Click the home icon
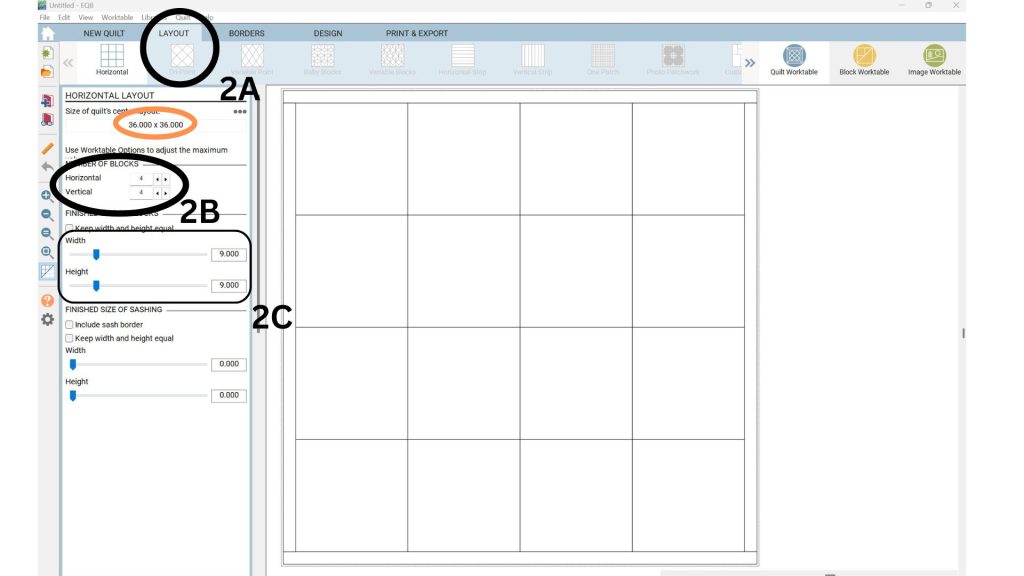The width and height of the screenshot is (1024, 576). click(x=47, y=33)
